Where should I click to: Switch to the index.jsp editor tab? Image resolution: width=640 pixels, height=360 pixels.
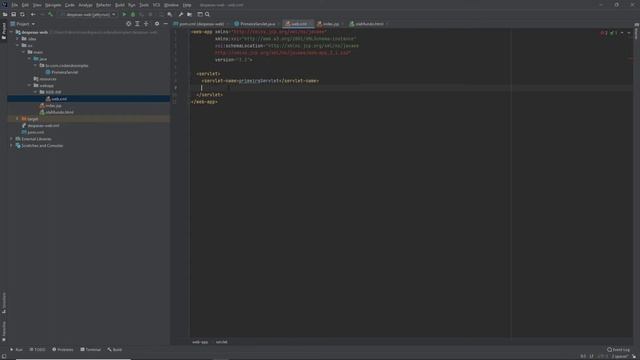330,24
